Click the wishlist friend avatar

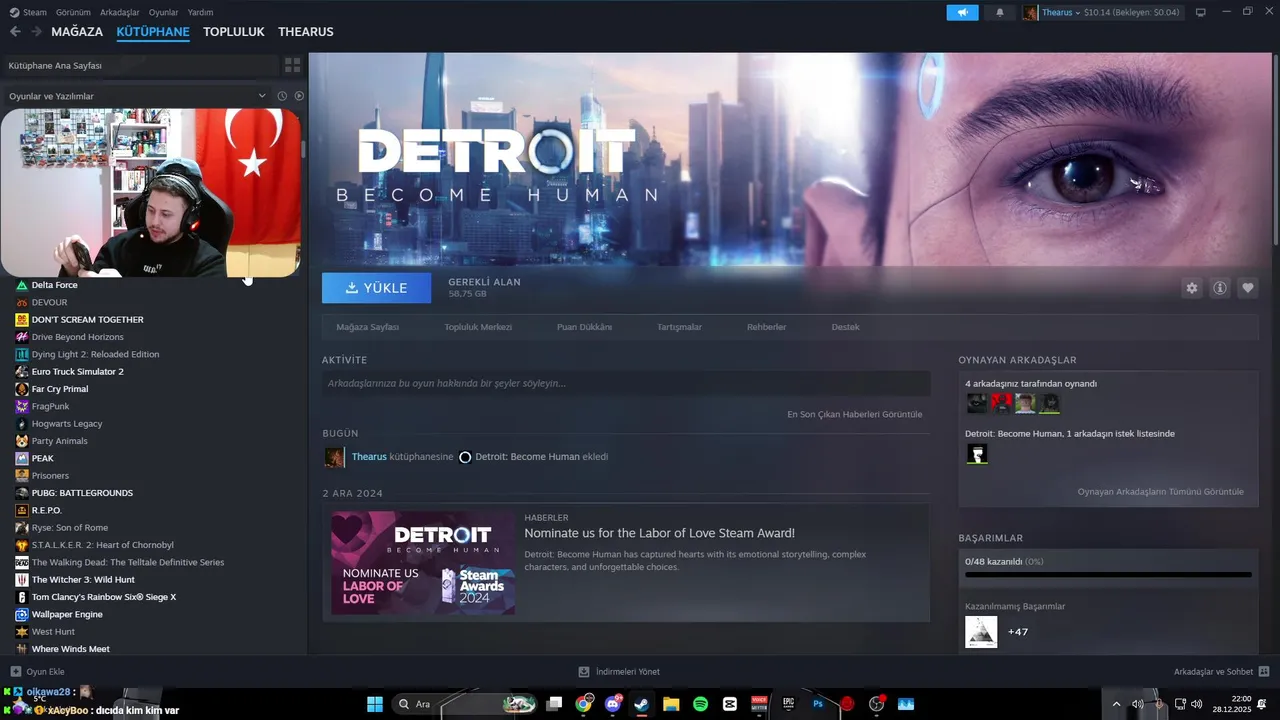(x=977, y=454)
